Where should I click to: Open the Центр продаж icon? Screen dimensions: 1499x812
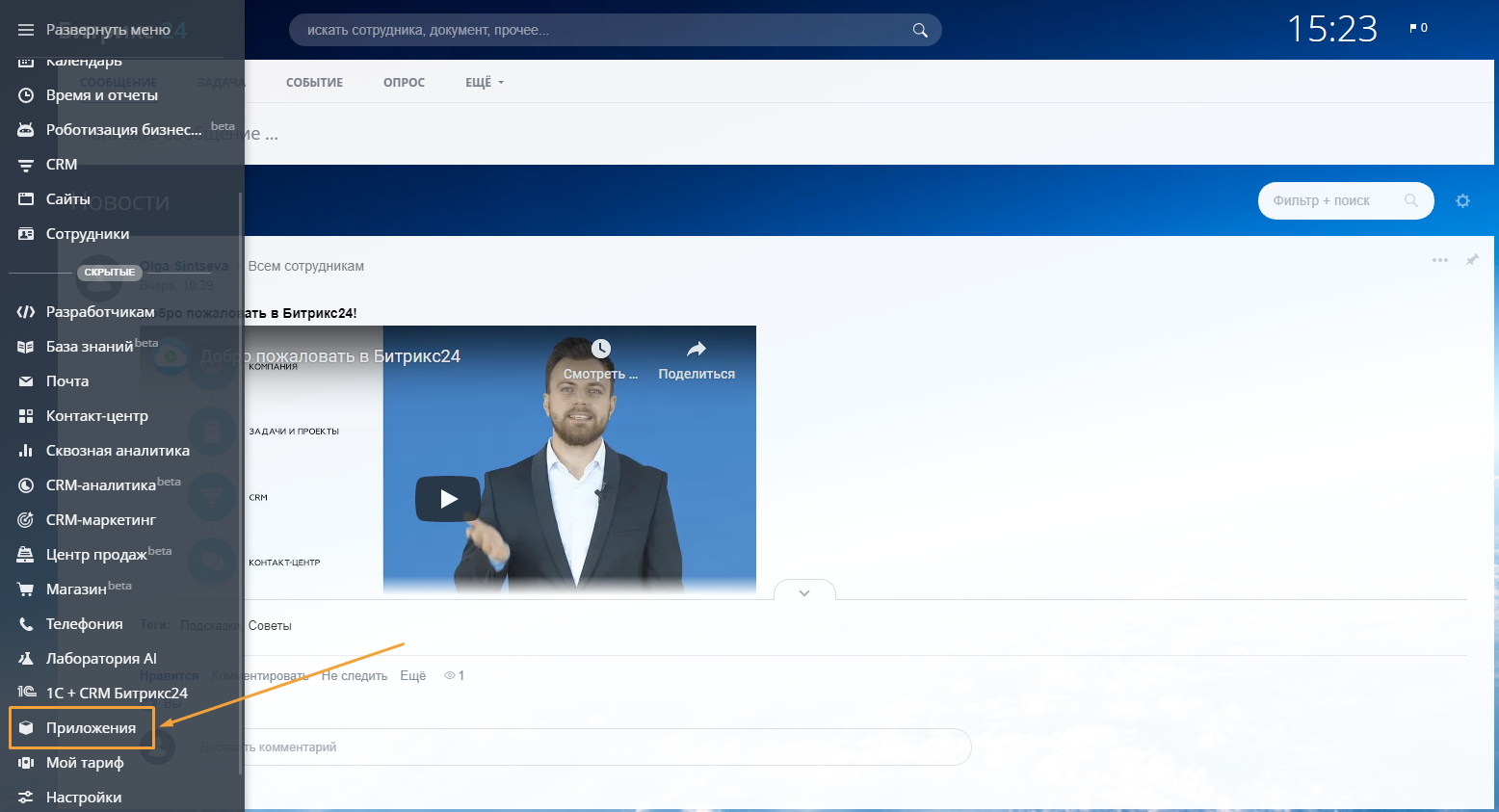point(26,555)
